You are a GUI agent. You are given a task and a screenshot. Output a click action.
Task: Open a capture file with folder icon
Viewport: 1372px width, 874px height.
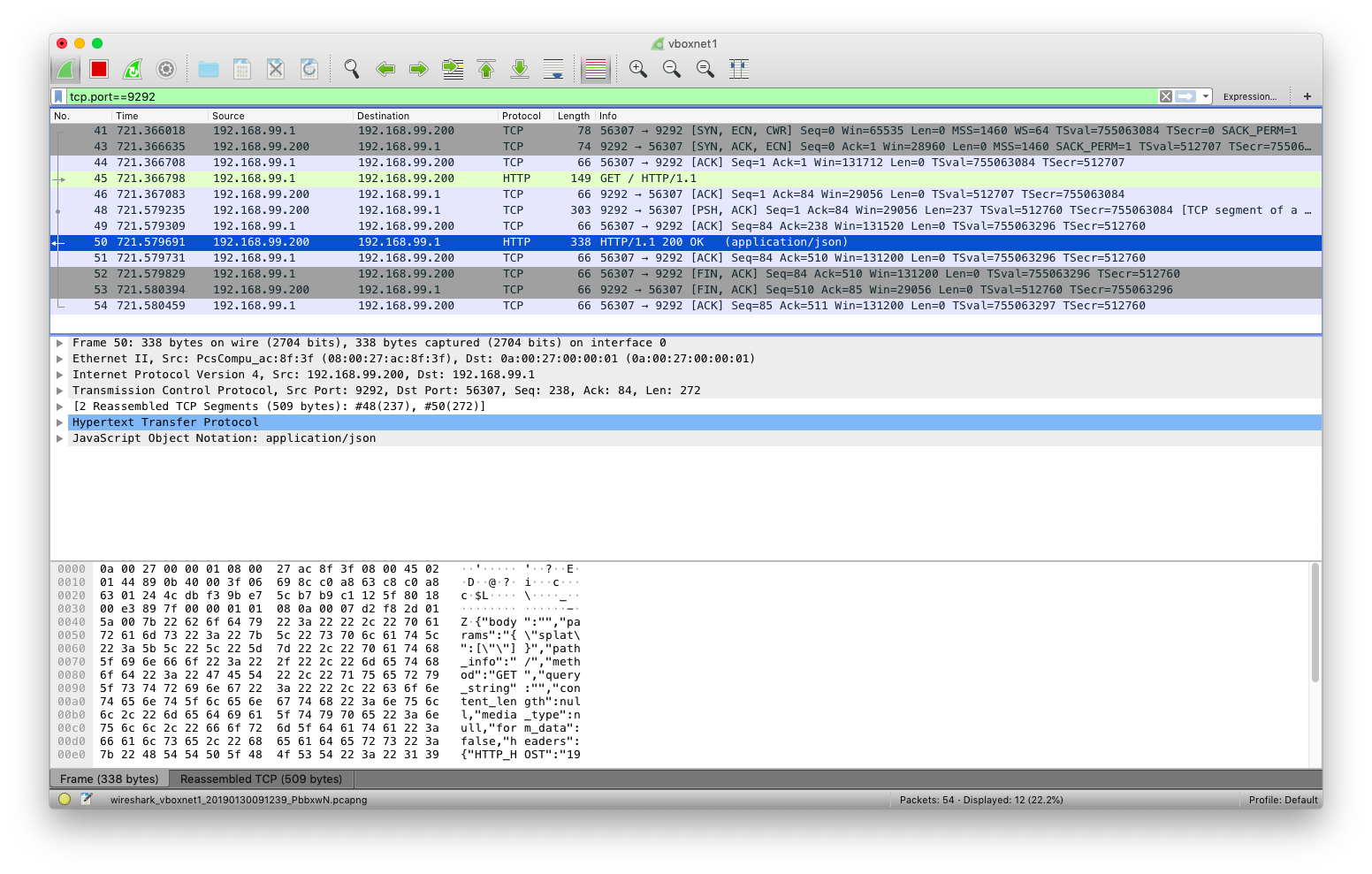click(209, 69)
